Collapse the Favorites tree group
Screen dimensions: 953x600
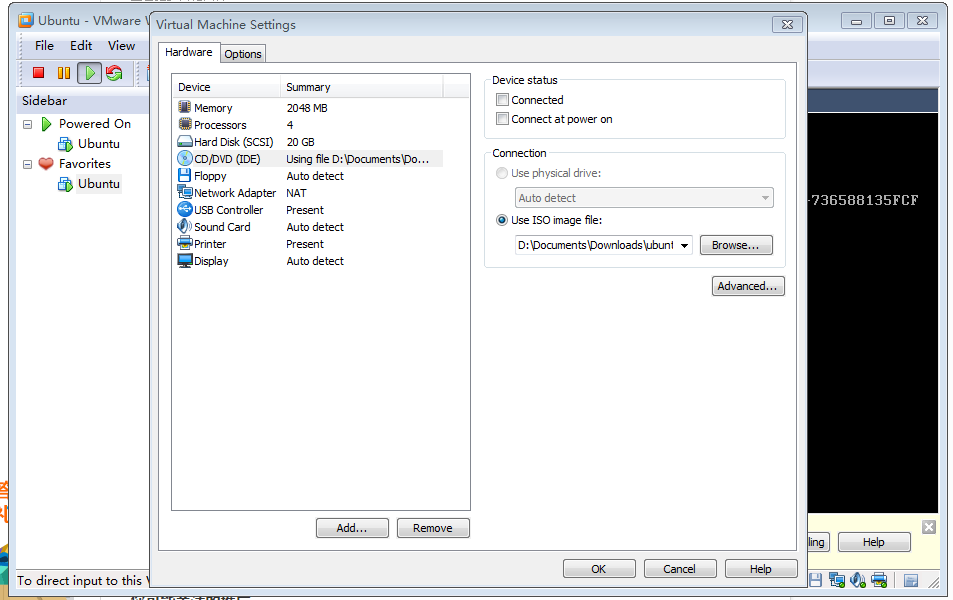click(27, 164)
